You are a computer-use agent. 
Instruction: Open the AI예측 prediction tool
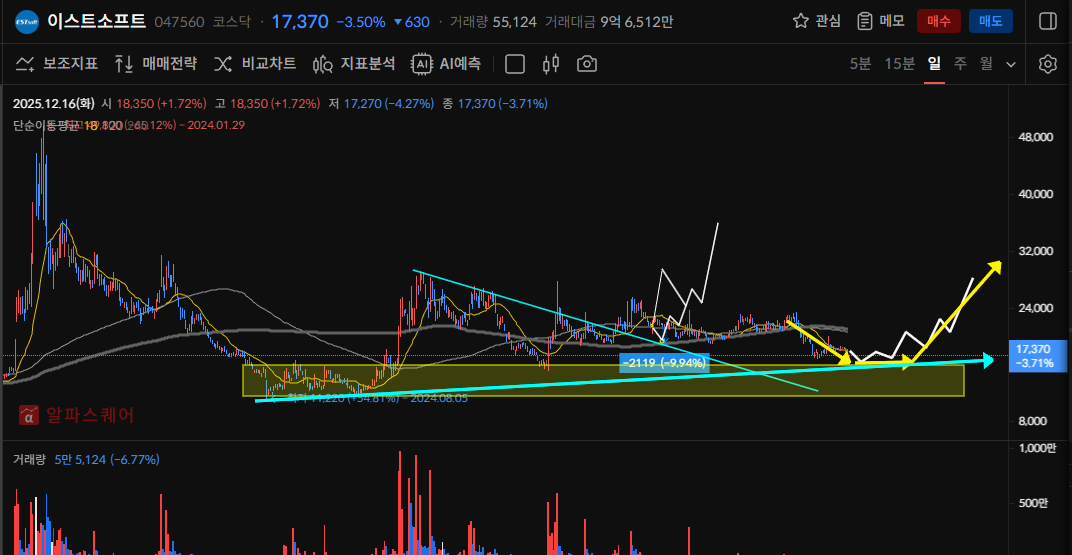[446, 64]
